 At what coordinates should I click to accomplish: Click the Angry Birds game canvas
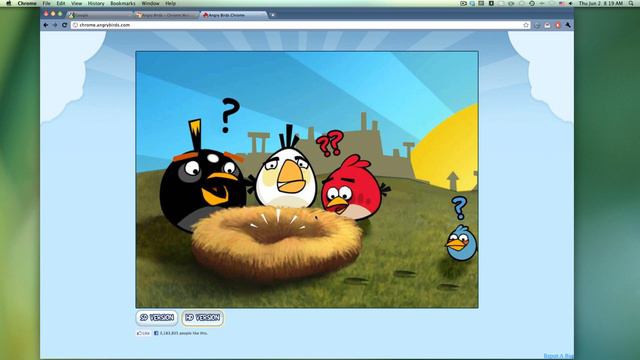coord(307,180)
